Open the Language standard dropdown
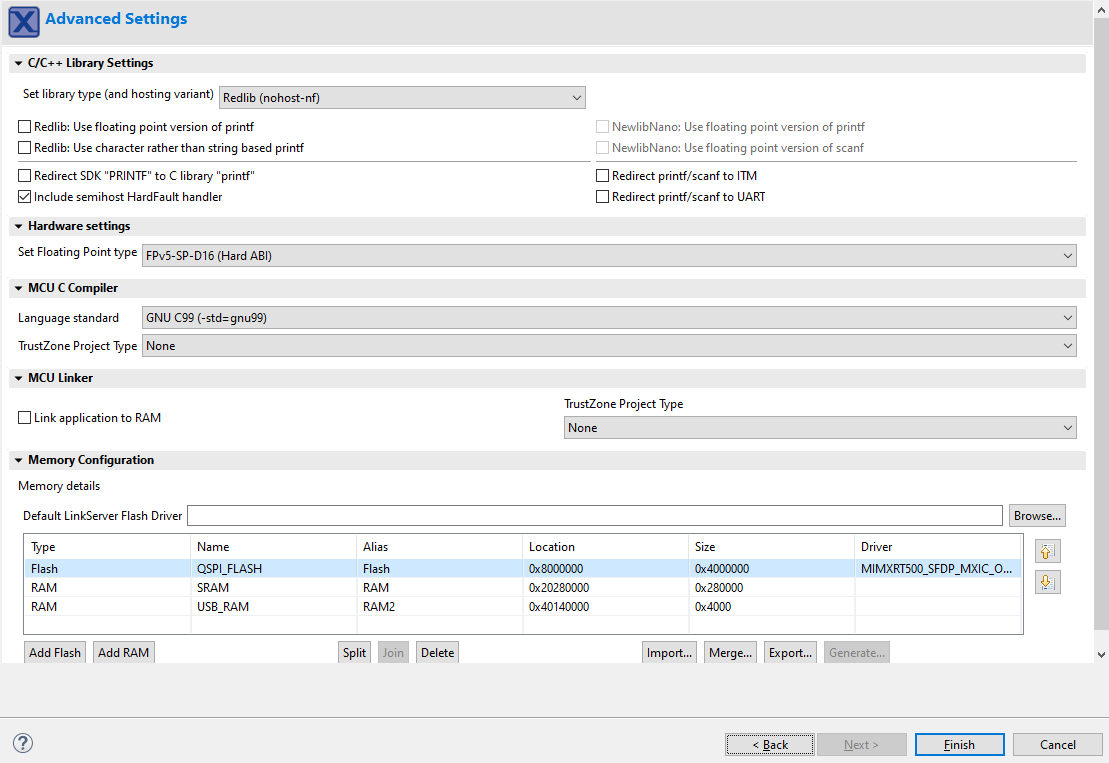The image size is (1109, 763). click(x=609, y=318)
